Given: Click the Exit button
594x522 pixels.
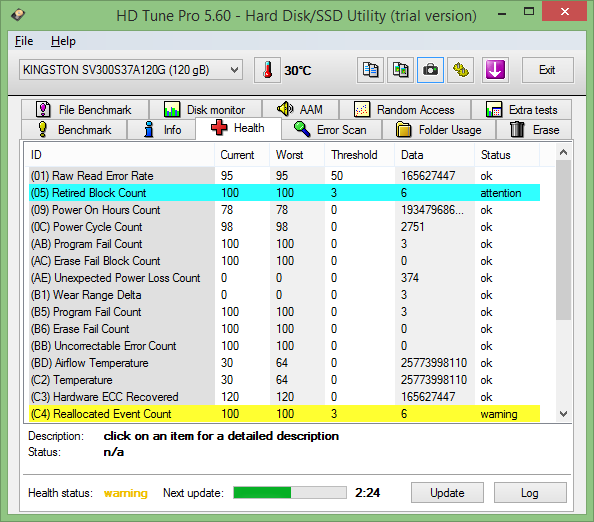Looking at the screenshot, I should pos(547,70).
